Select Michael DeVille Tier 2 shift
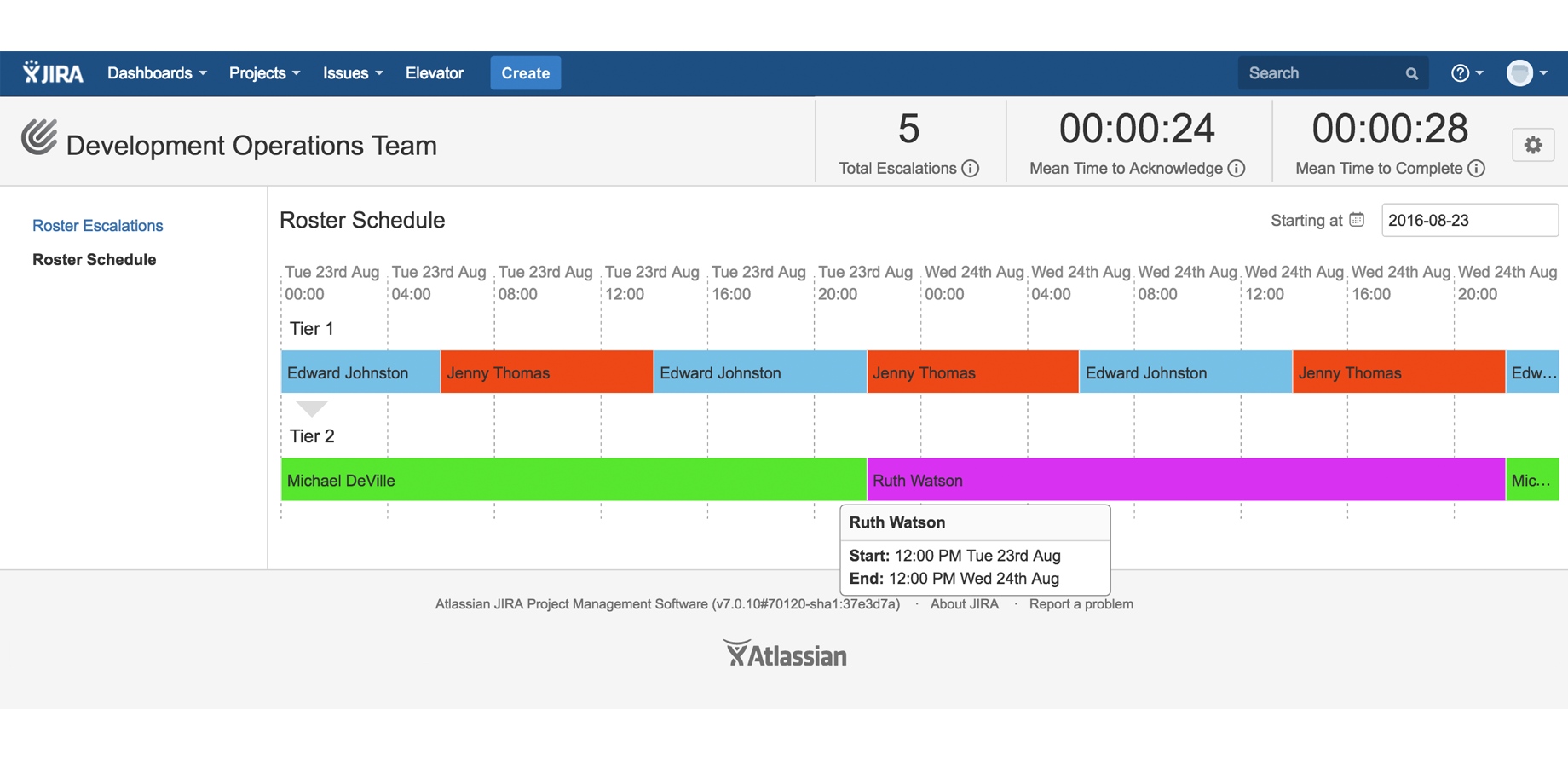 click(574, 480)
